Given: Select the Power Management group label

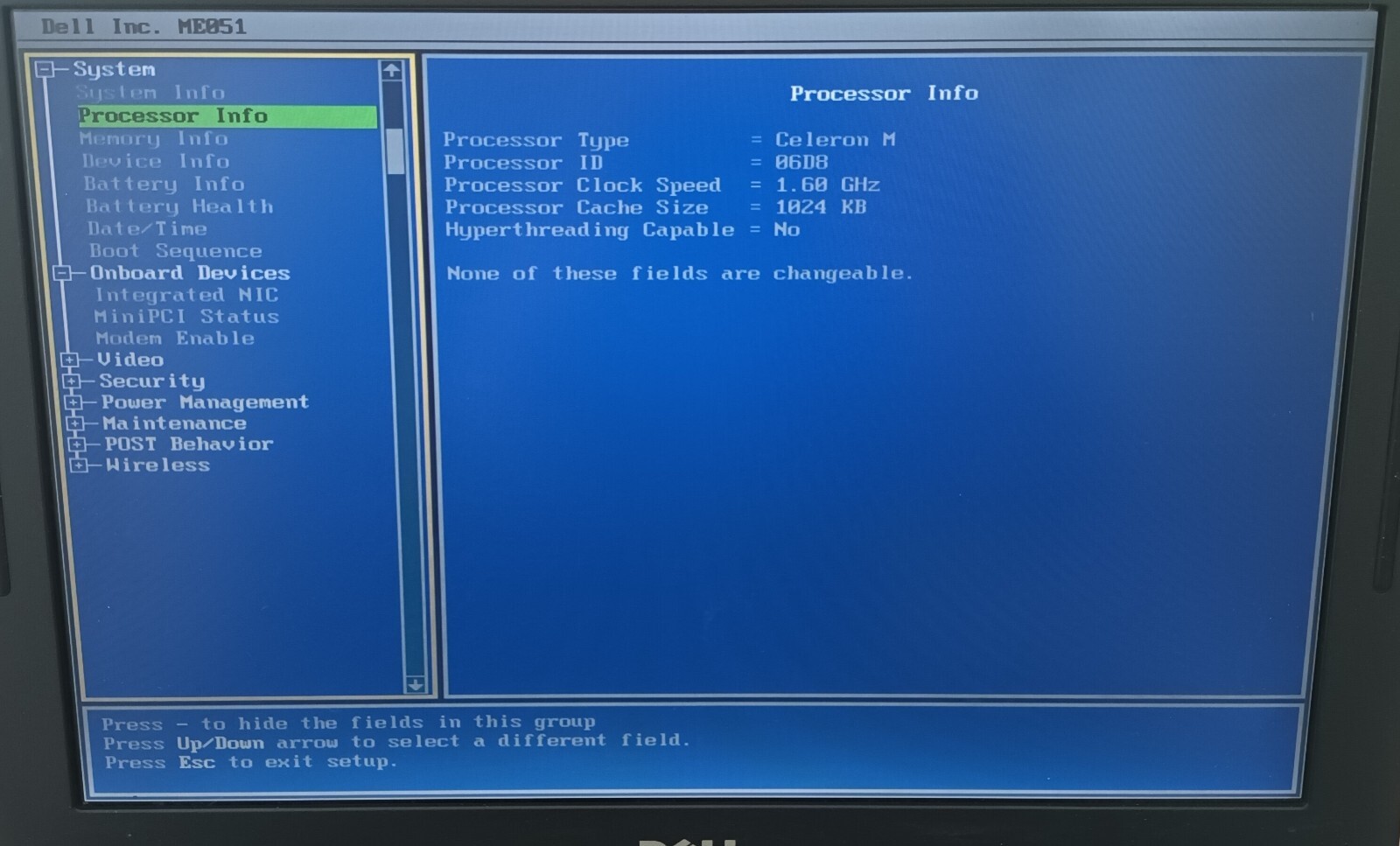Looking at the screenshot, I should coord(205,402).
